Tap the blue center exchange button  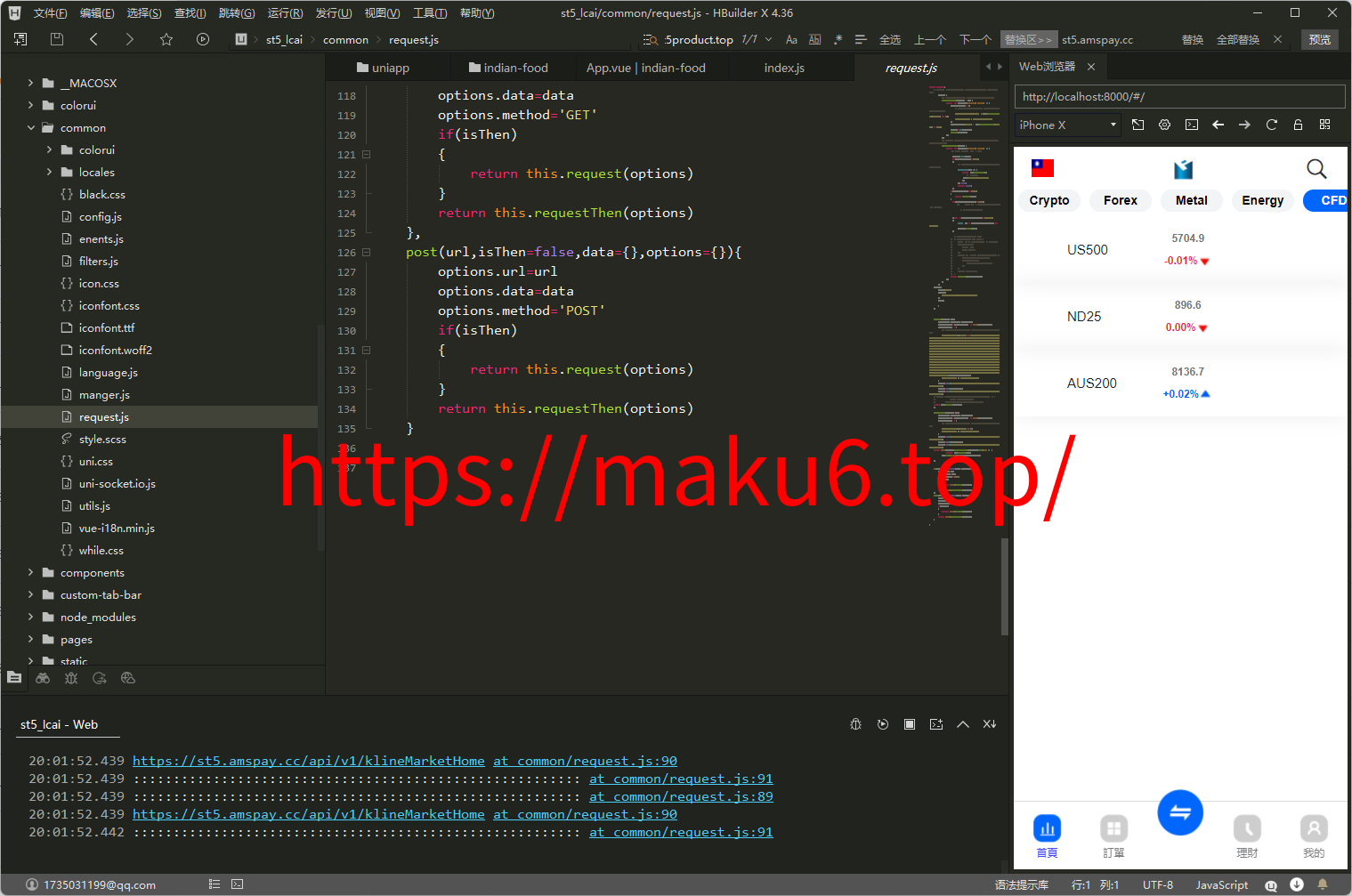point(1180,812)
